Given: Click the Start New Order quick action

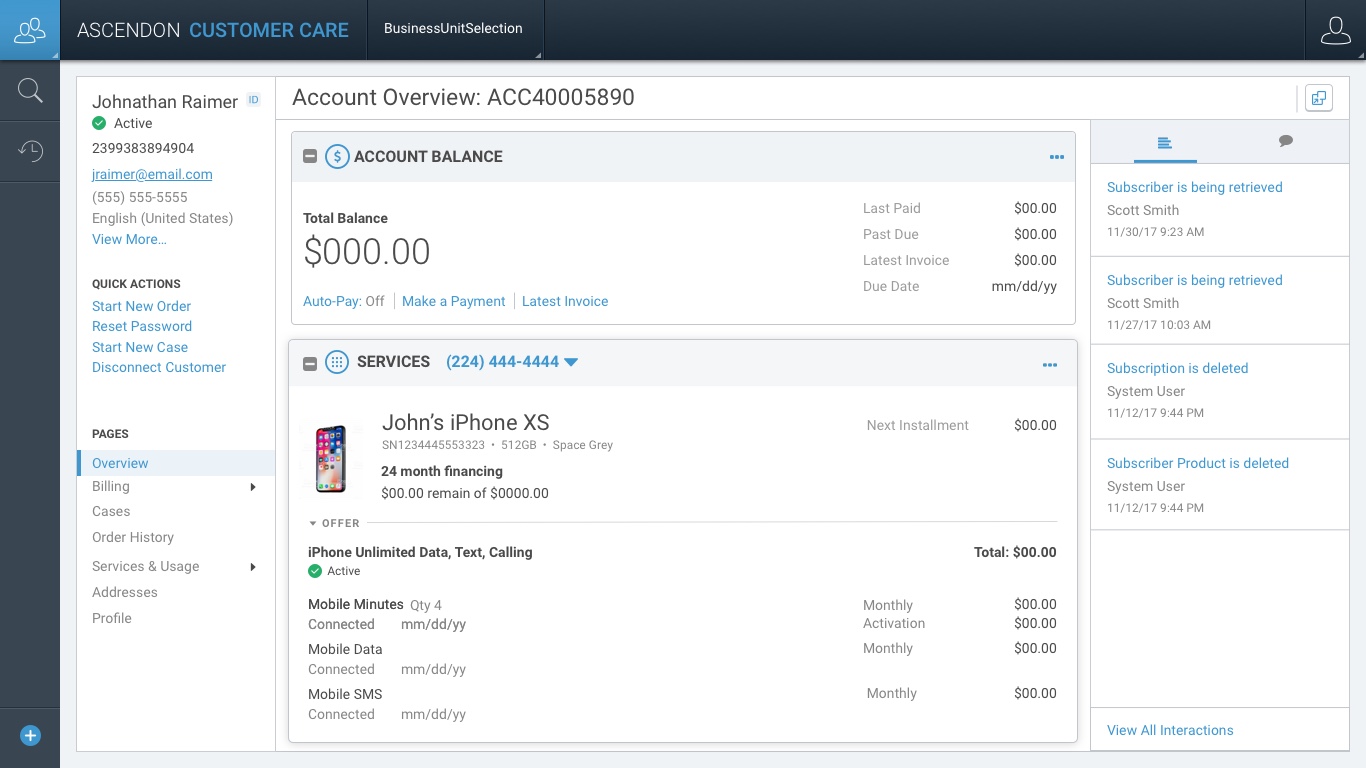Looking at the screenshot, I should [x=141, y=306].
